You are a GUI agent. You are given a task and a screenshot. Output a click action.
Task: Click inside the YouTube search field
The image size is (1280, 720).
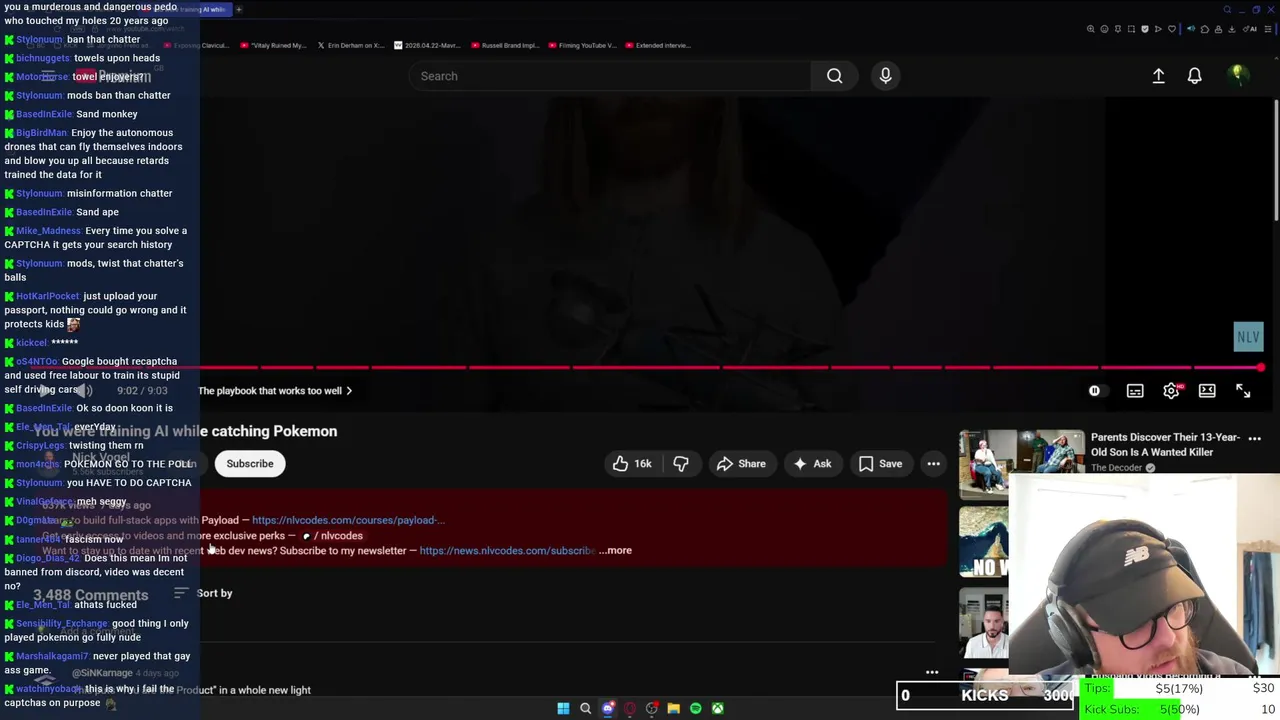[610, 76]
